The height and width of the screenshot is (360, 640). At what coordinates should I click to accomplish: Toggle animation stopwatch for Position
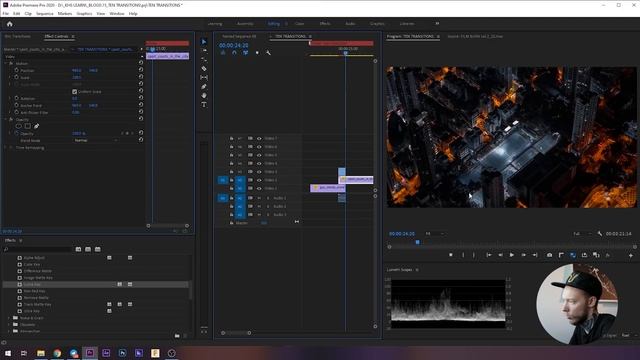[x=16, y=70]
